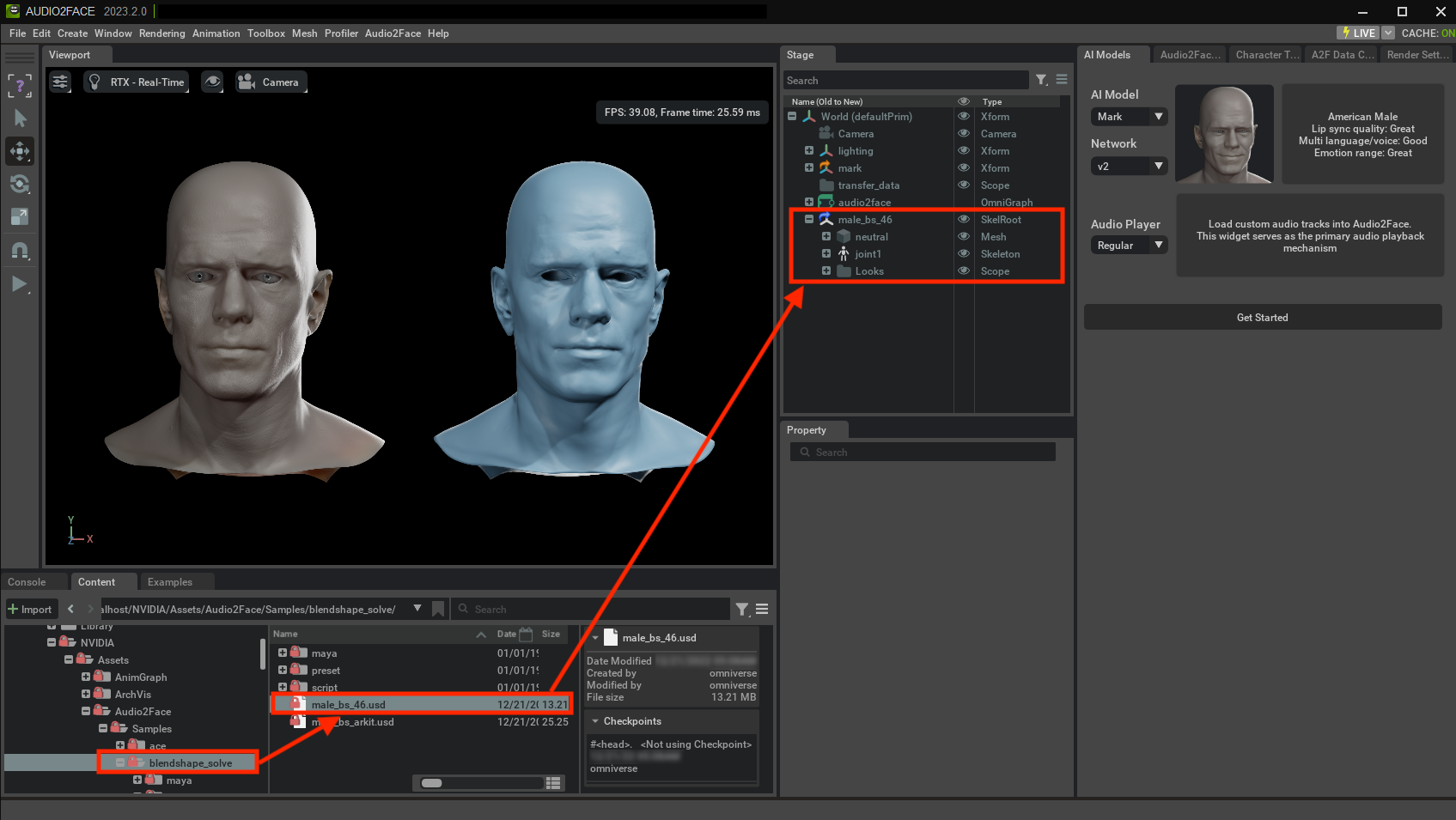Click the Scale tool icon
Viewport: 1456px width, 820px height.
tap(20, 216)
